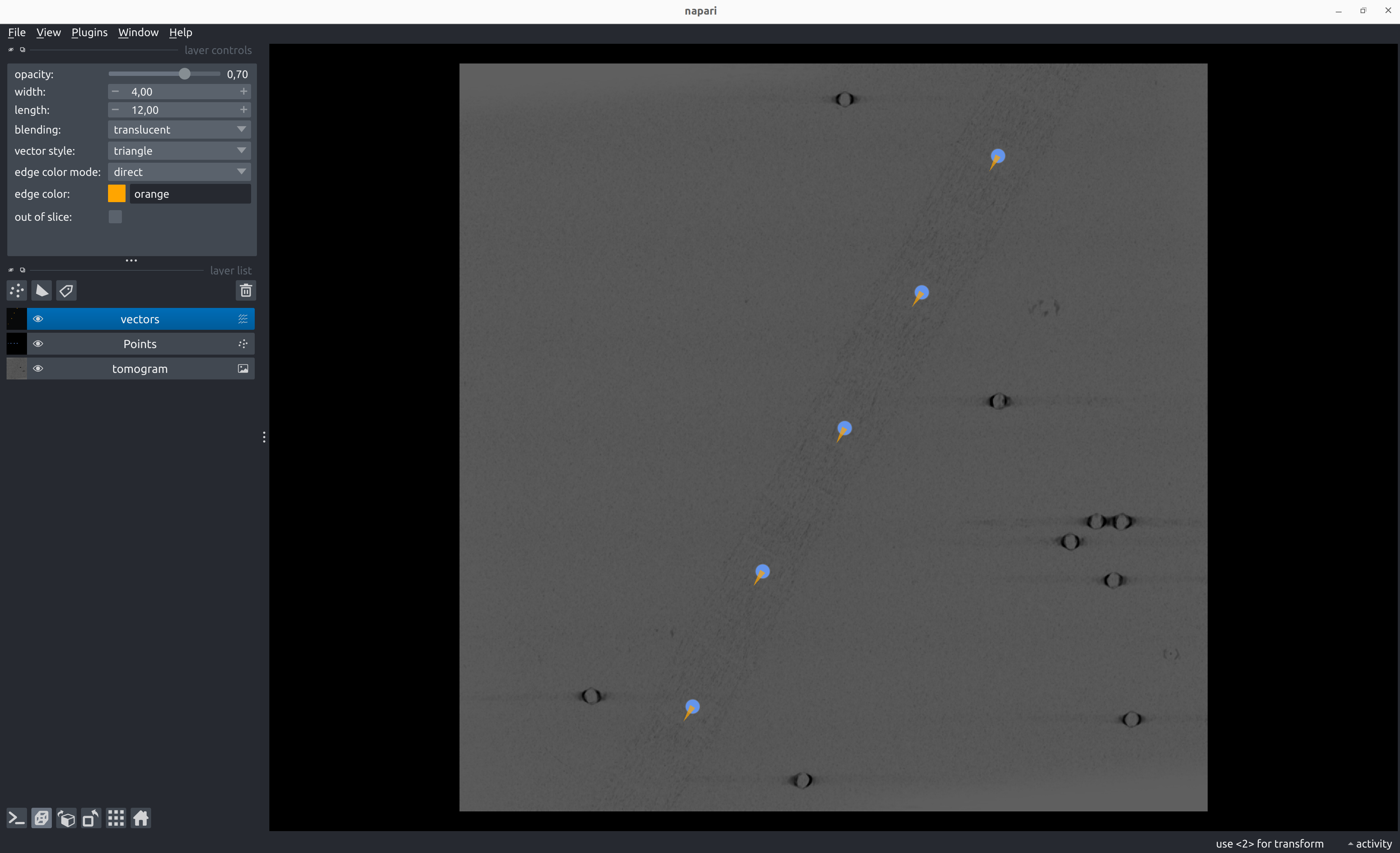Click the status text use <2> for transform
Image resolution: width=1400 pixels, height=853 pixels.
pyautogui.click(x=1269, y=844)
